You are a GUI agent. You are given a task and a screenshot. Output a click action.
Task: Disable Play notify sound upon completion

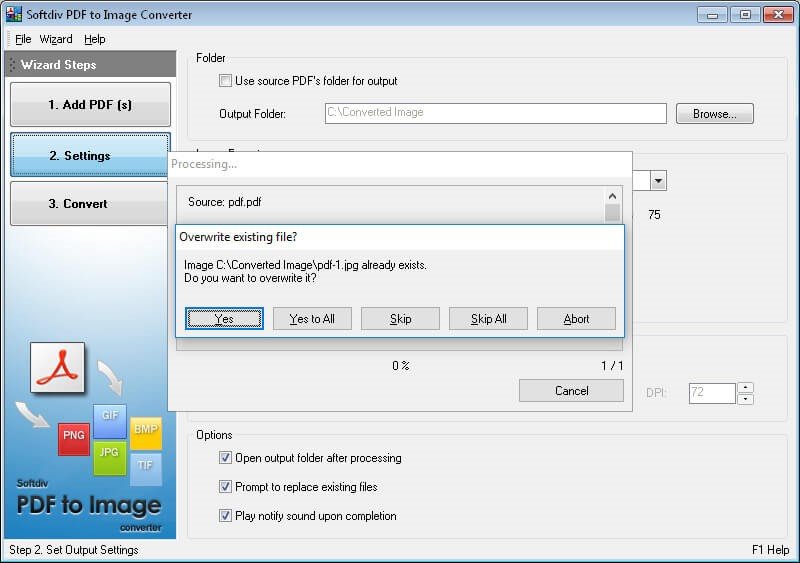pos(225,516)
